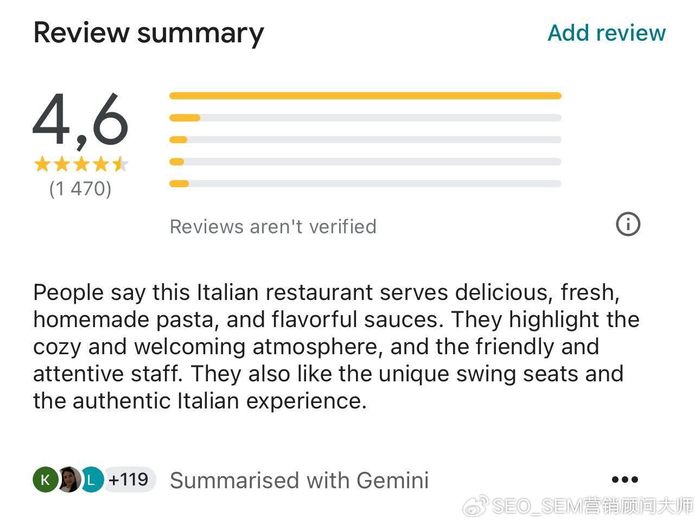Image resolution: width=700 pixels, height=524 pixels.
Task: Click the Italian restaurant summary paragraph
Action: 336,347
